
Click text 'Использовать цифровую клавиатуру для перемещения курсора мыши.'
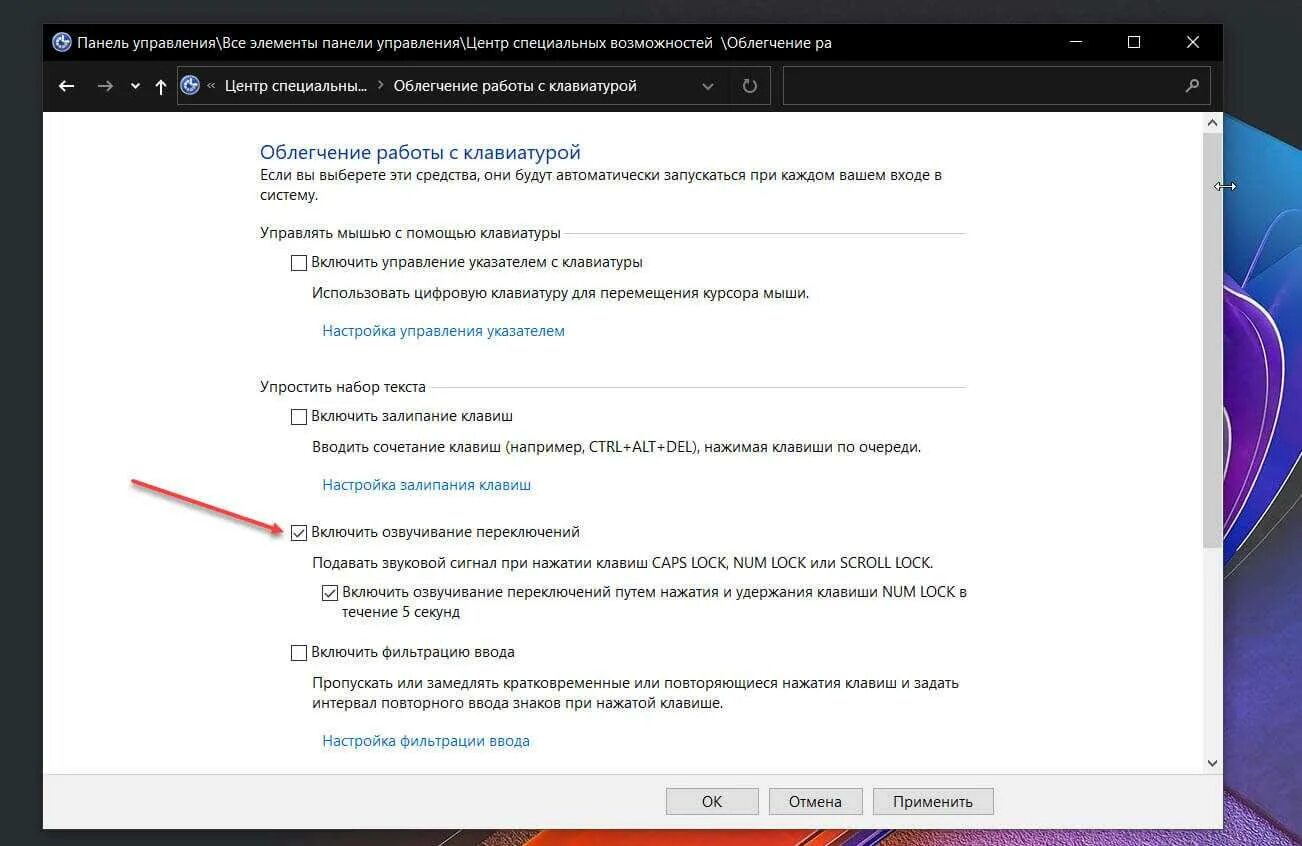(560, 294)
